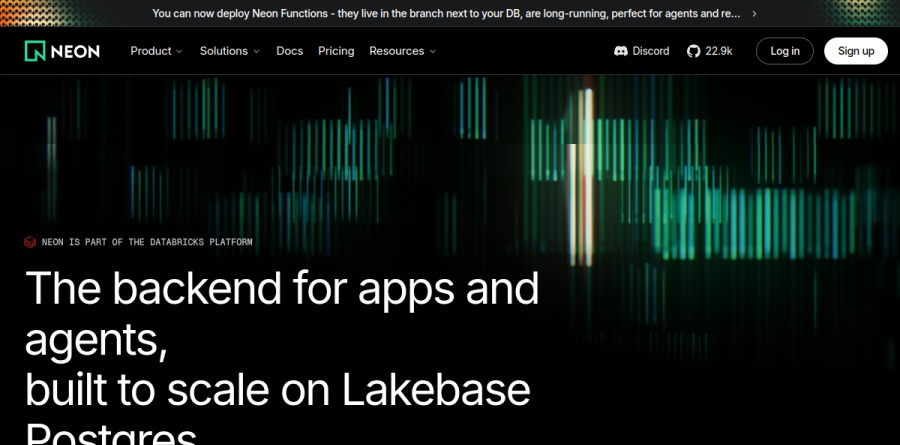This screenshot has width=900, height=445.
Task: Open the Docs page
Action: tap(289, 51)
